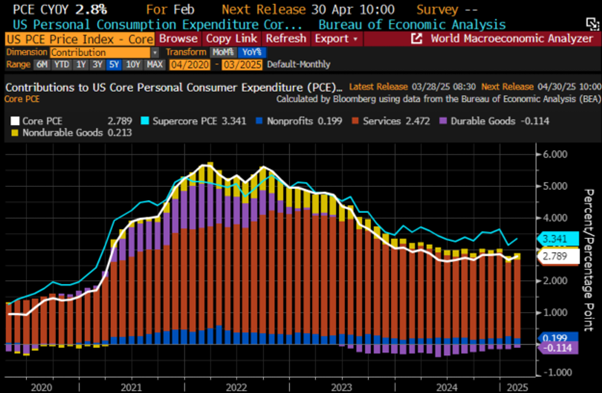Set range to 6M
602x393 pixels.
pyautogui.click(x=41, y=64)
